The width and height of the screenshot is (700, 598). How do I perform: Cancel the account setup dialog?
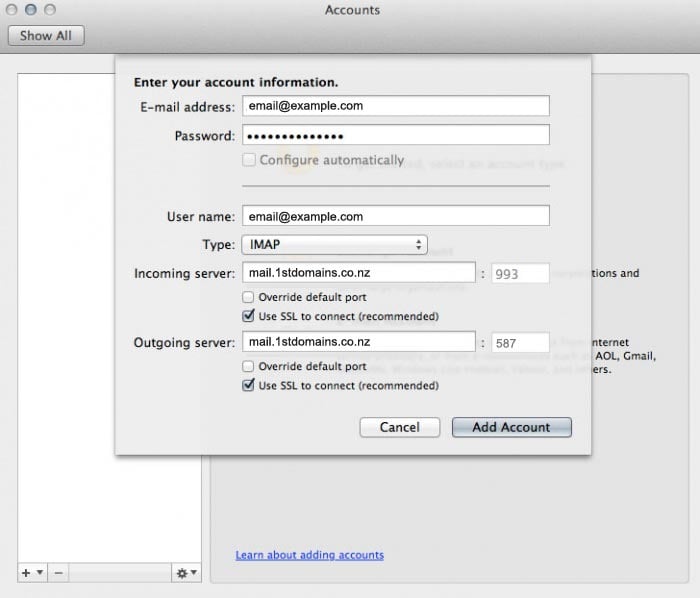coord(399,427)
